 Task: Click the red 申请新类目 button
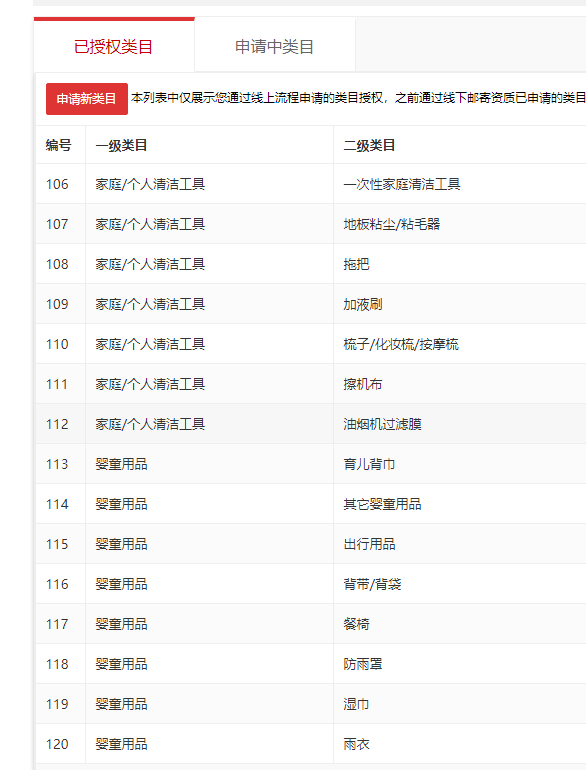[87, 99]
